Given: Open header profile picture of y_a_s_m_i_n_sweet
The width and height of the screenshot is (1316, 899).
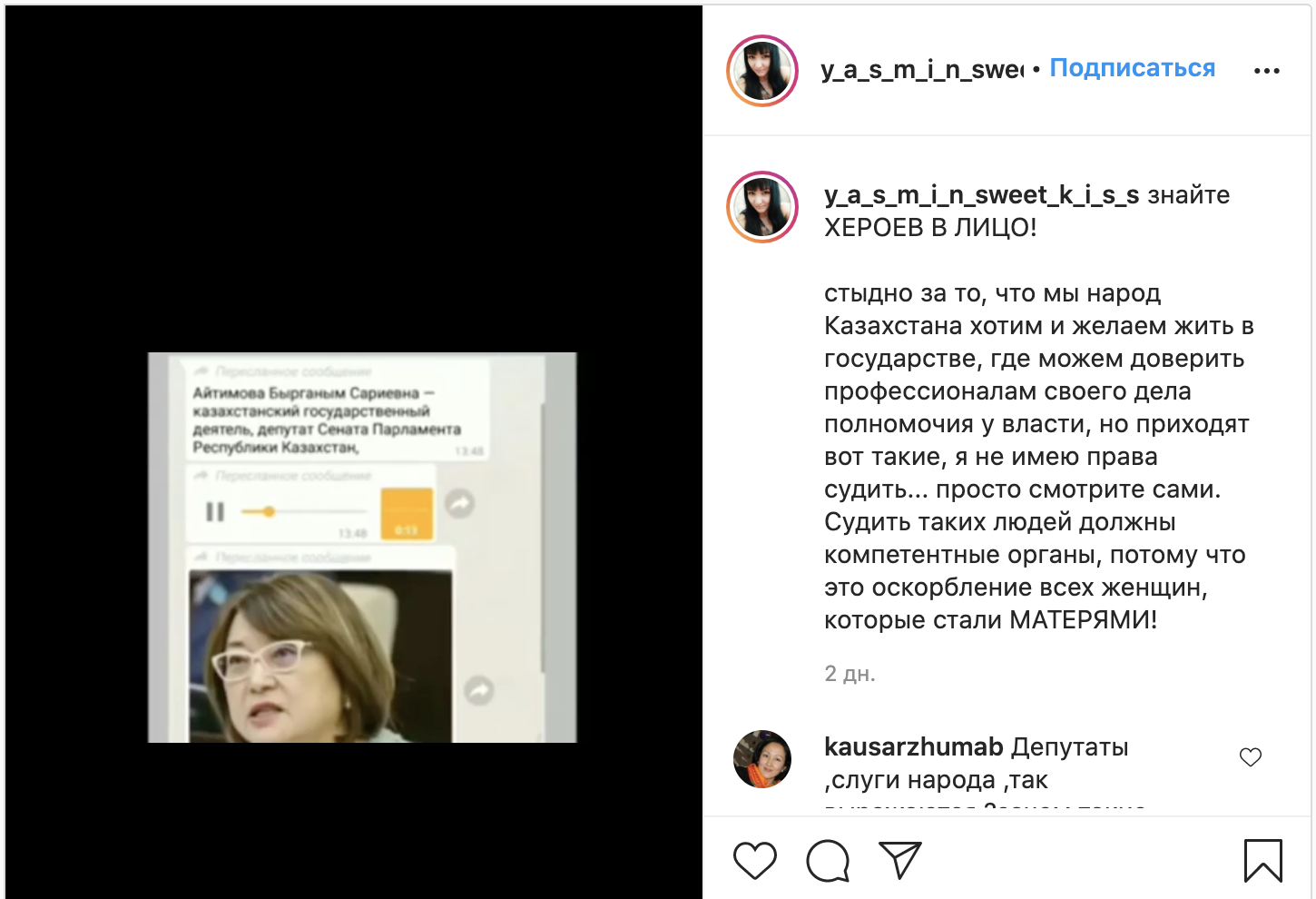Looking at the screenshot, I should [762, 71].
